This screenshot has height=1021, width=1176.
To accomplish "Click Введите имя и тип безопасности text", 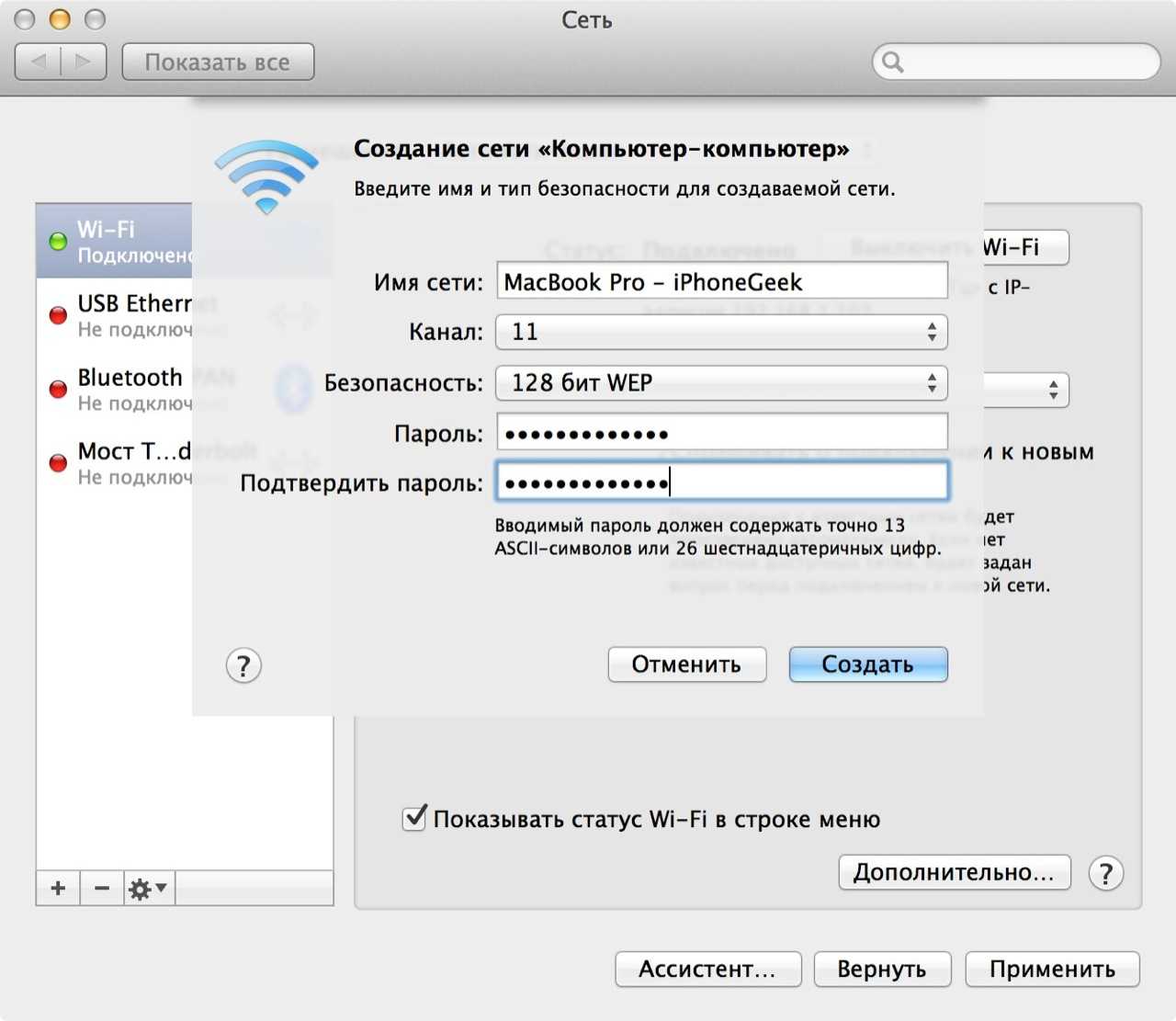I will (625, 189).
